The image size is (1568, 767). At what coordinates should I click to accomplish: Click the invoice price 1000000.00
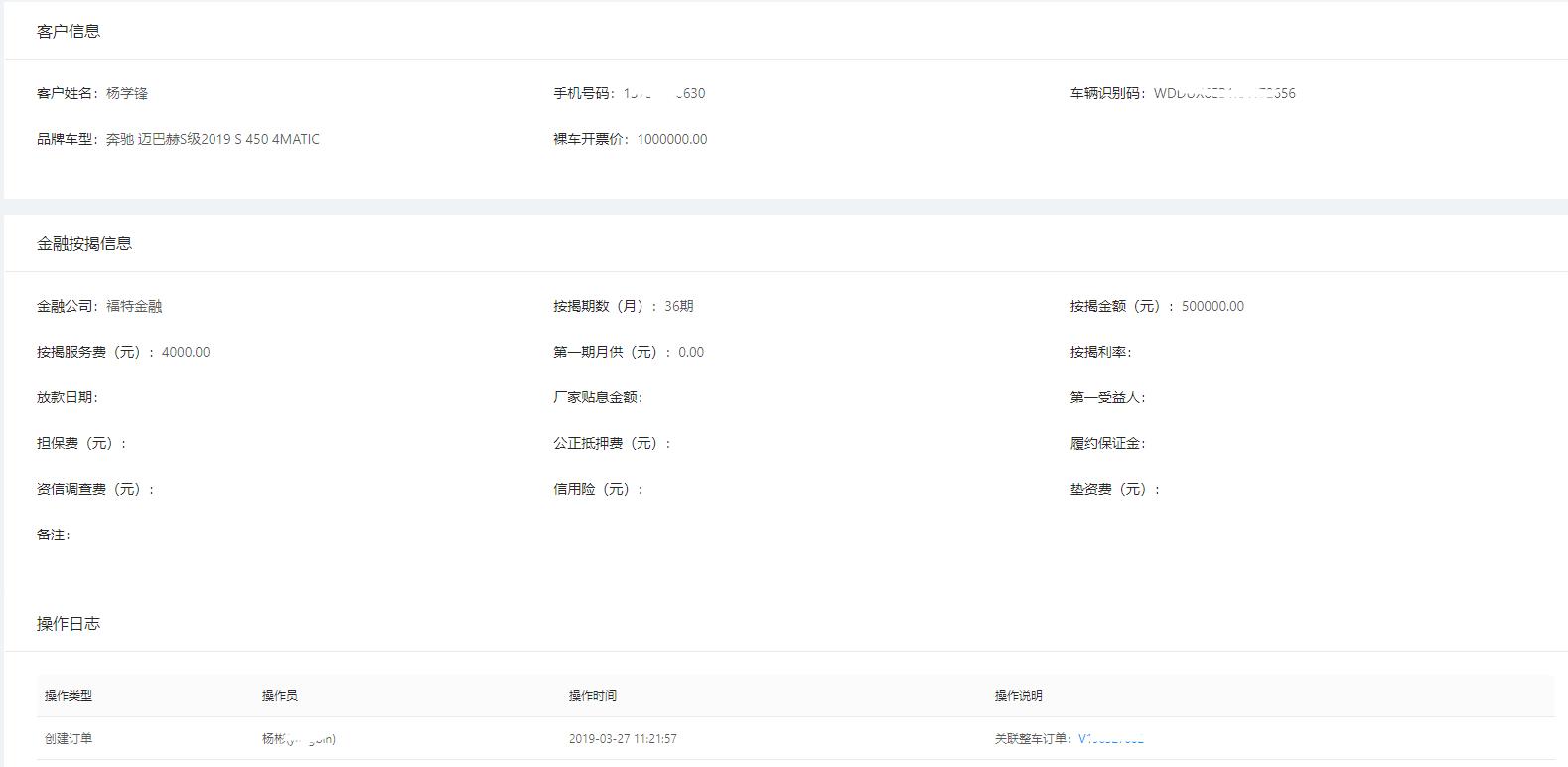(x=672, y=139)
